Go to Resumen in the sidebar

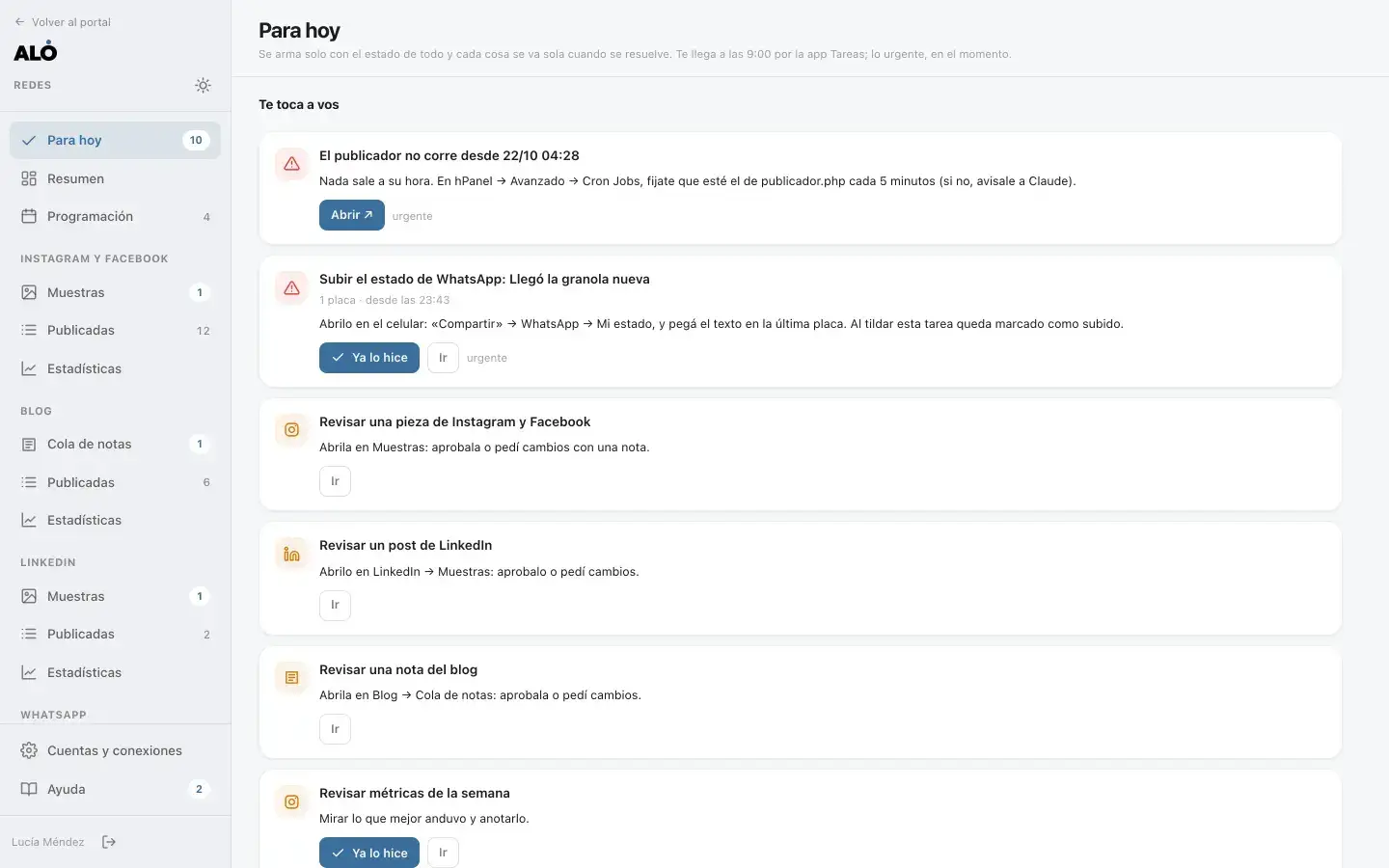(115, 178)
